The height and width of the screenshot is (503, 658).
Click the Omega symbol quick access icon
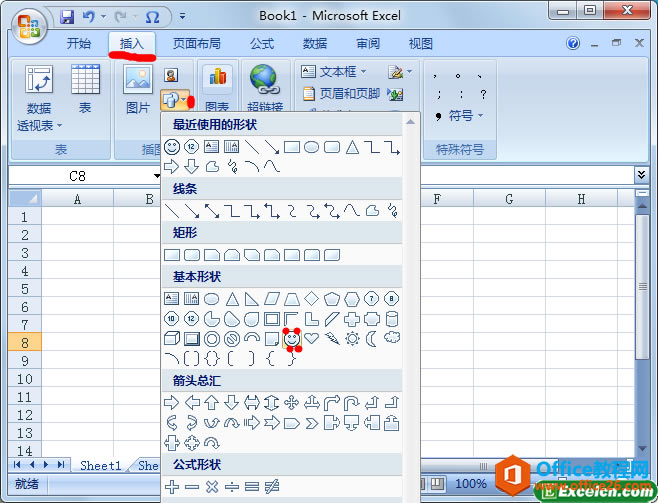pos(152,17)
